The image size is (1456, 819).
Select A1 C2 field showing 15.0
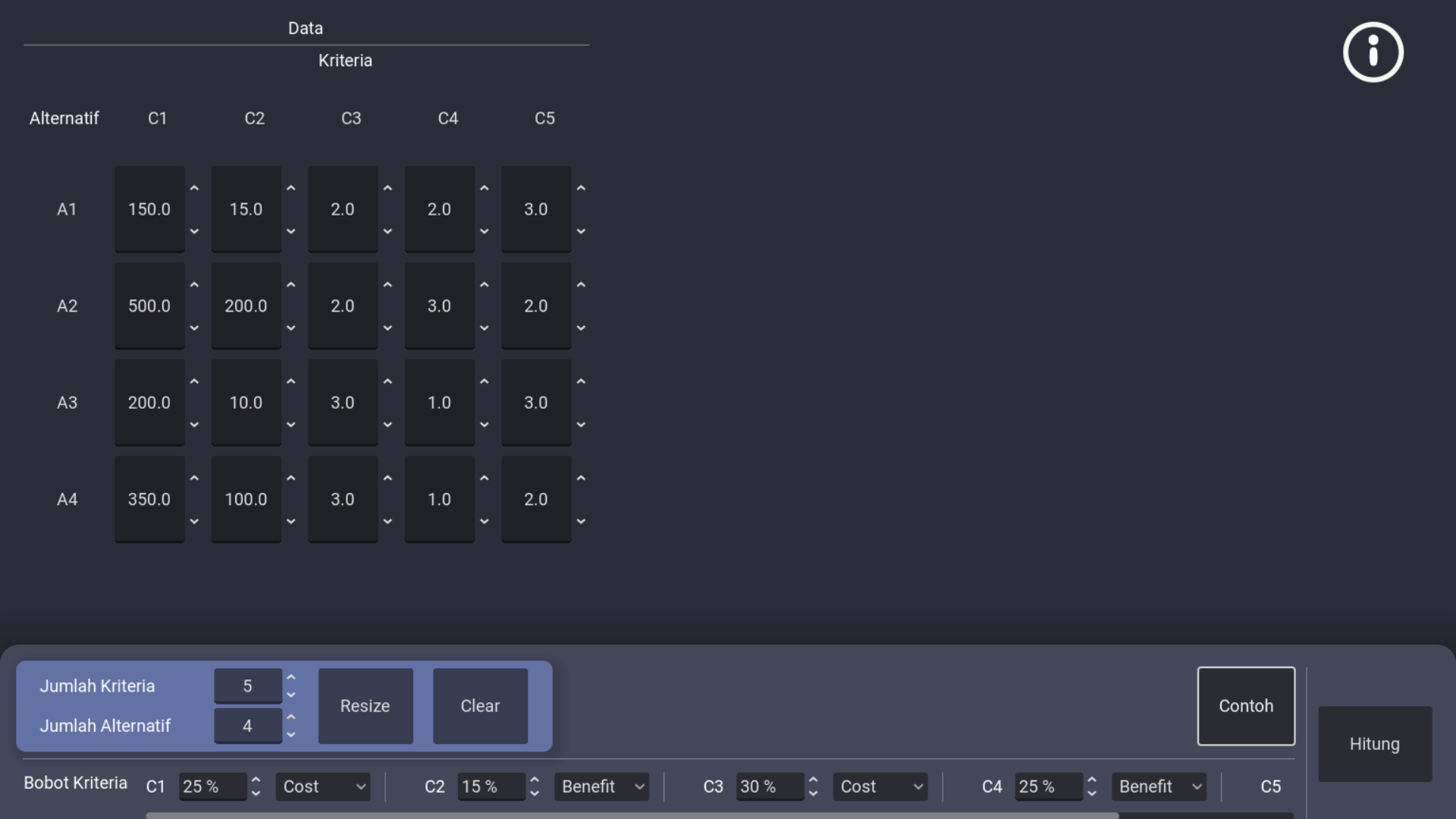click(x=246, y=209)
